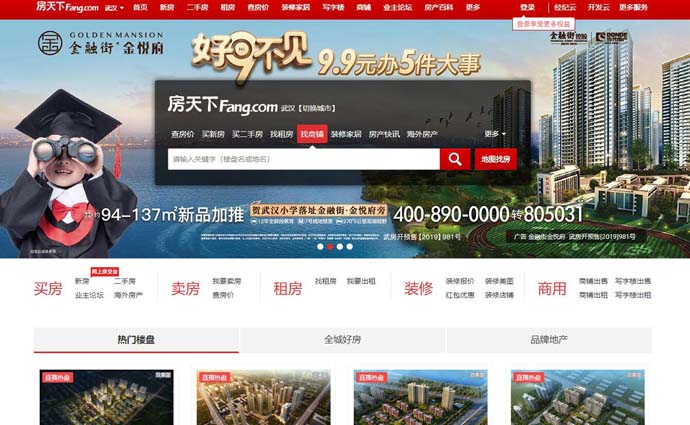Screen dimensions: 690x425
Task: Switch to the 热门楼盘 tab
Action: 136,340
